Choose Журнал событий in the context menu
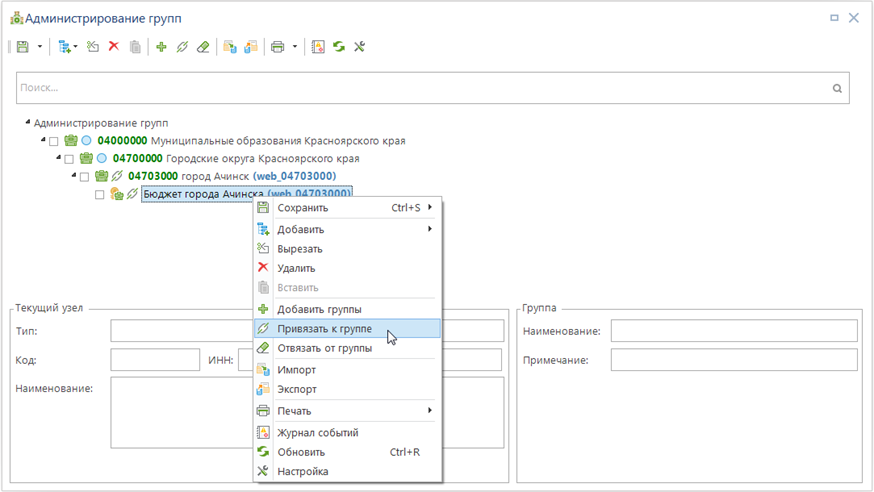The height and width of the screenshot is (492, 874). (x=347, y=433)
